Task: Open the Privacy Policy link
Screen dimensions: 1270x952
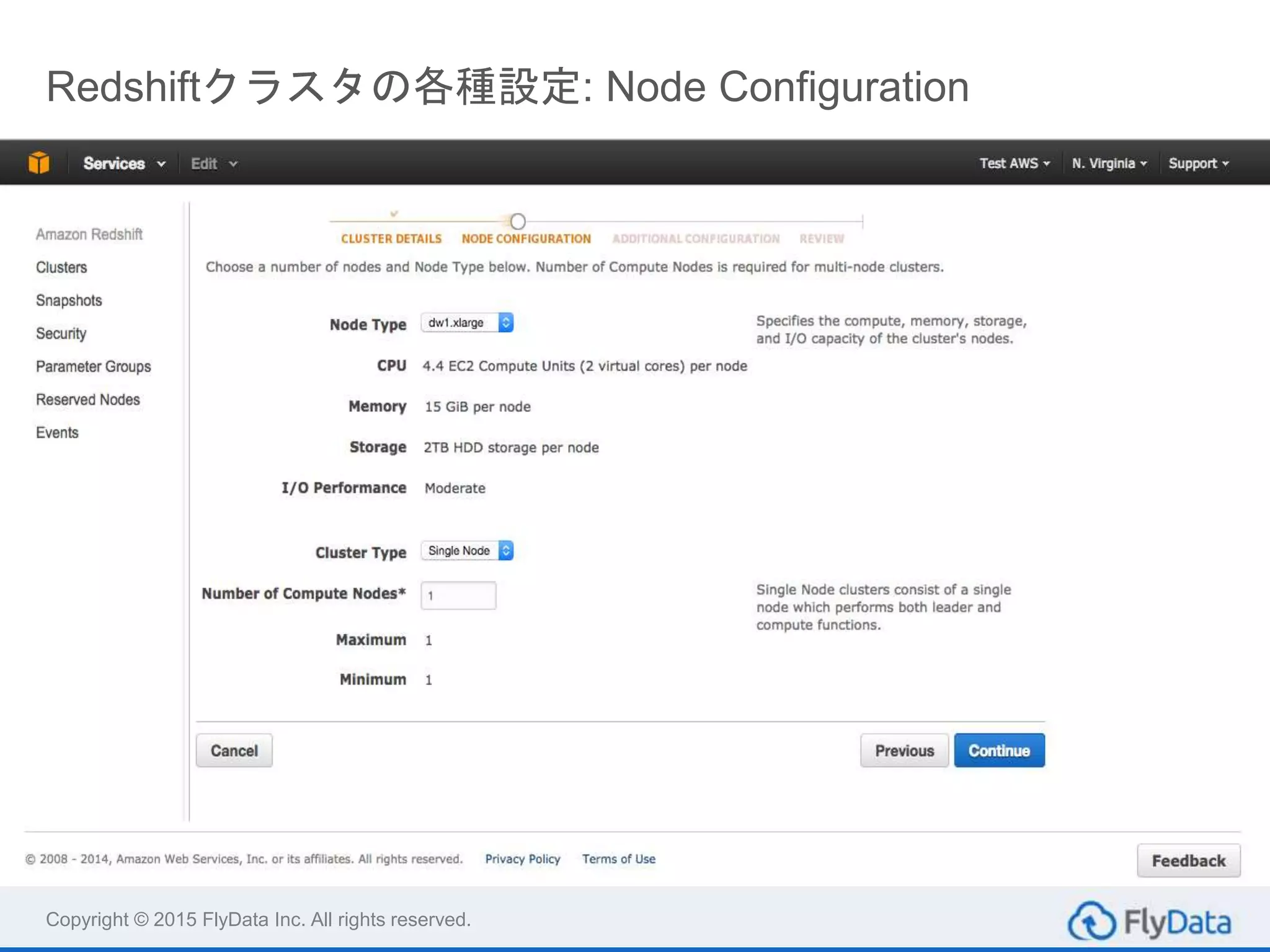Action: pyautogui.click(x=523, y=859)
